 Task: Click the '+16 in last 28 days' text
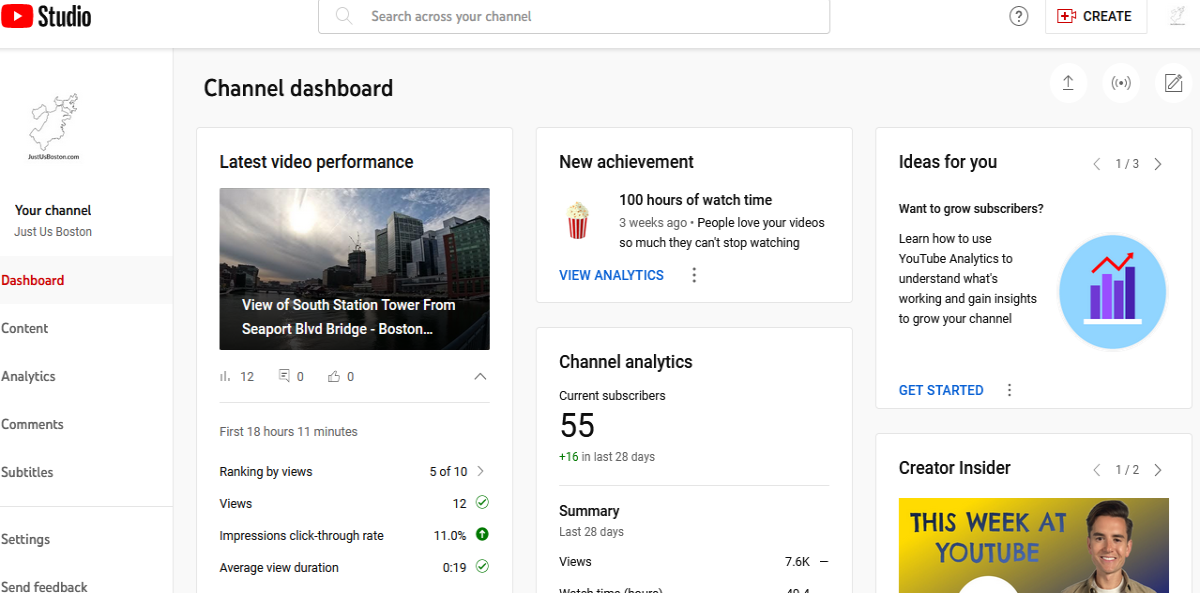click(x=607, y=456)
